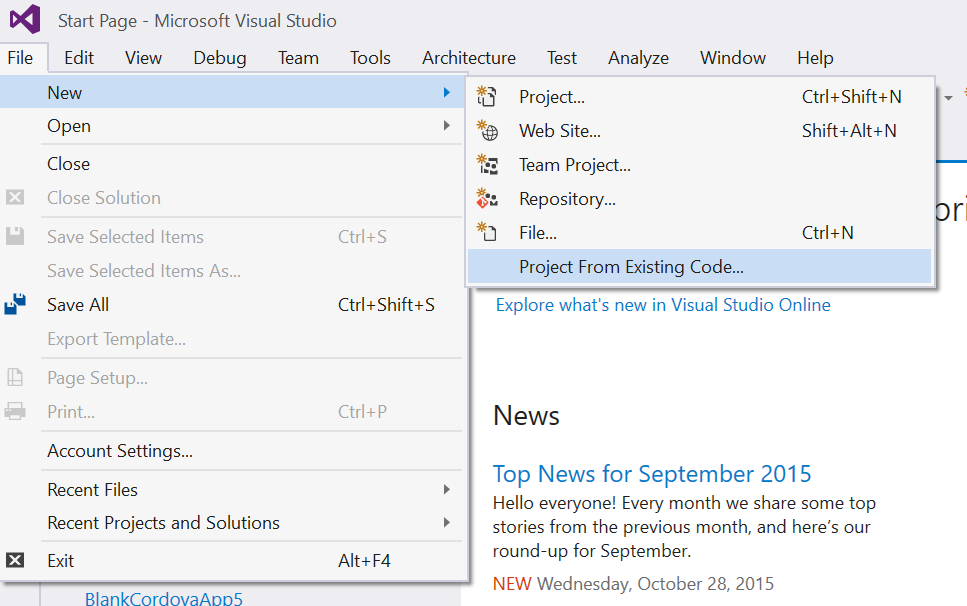
Task: Click the Exit icon in File menu
Action: [15, 561]
